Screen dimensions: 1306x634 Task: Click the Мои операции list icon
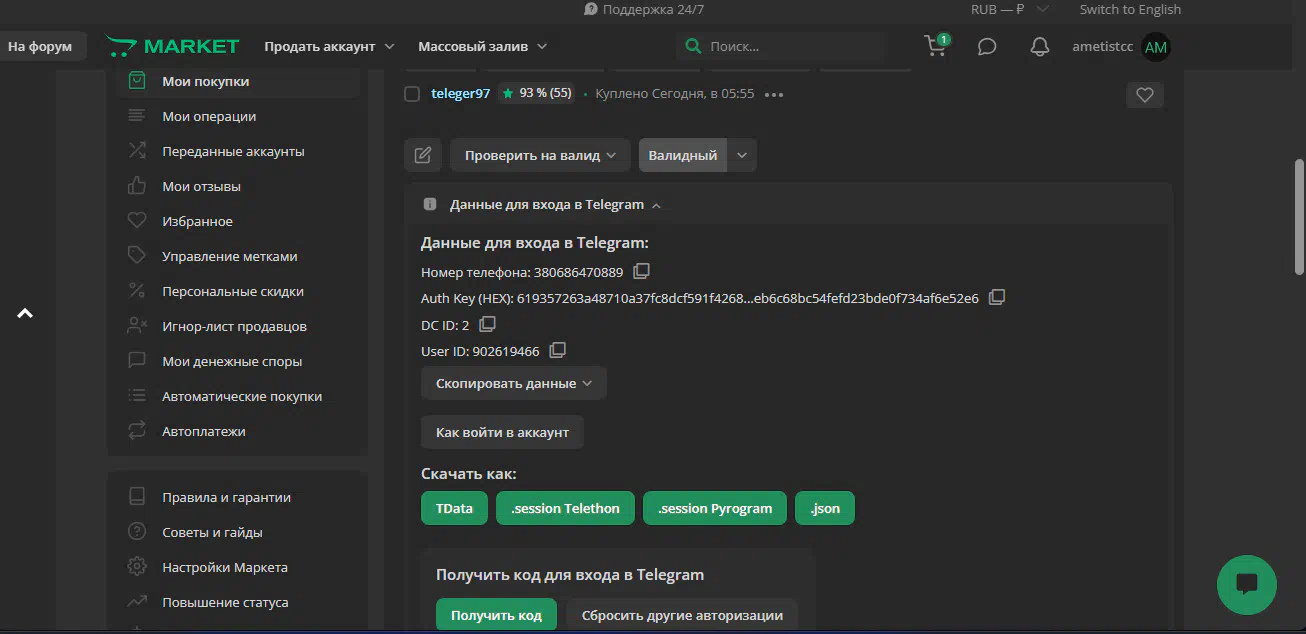click(137, 116)
